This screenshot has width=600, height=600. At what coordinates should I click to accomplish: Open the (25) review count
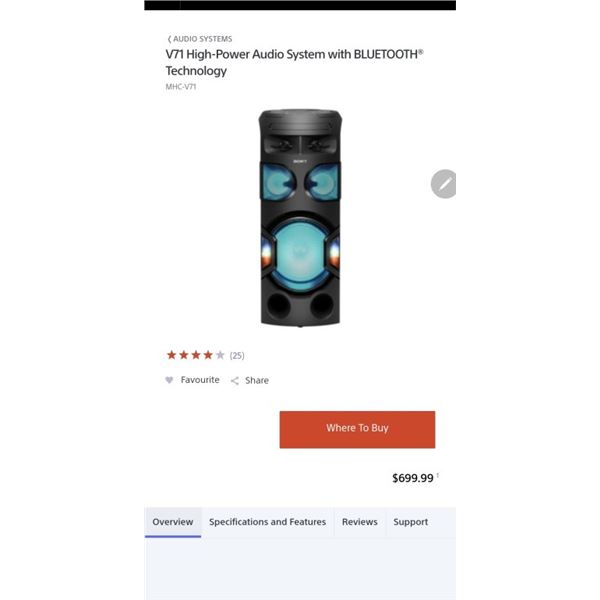point(237,355)
